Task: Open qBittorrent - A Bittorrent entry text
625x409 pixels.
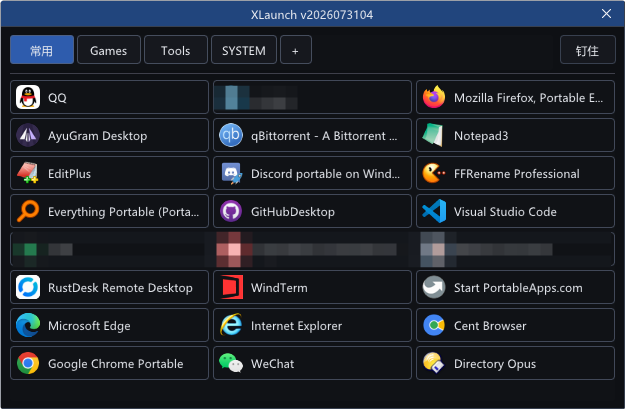Action: [x=324, y=136]
